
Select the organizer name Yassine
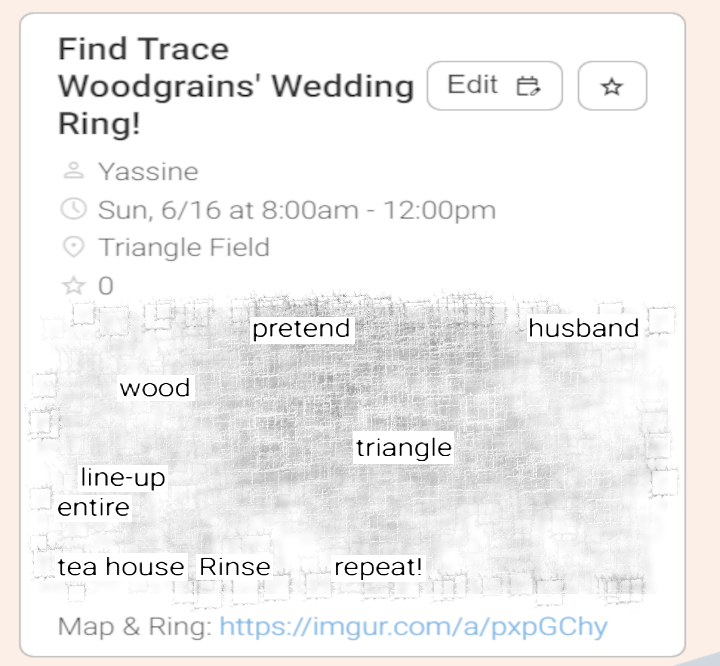[148, 171]
